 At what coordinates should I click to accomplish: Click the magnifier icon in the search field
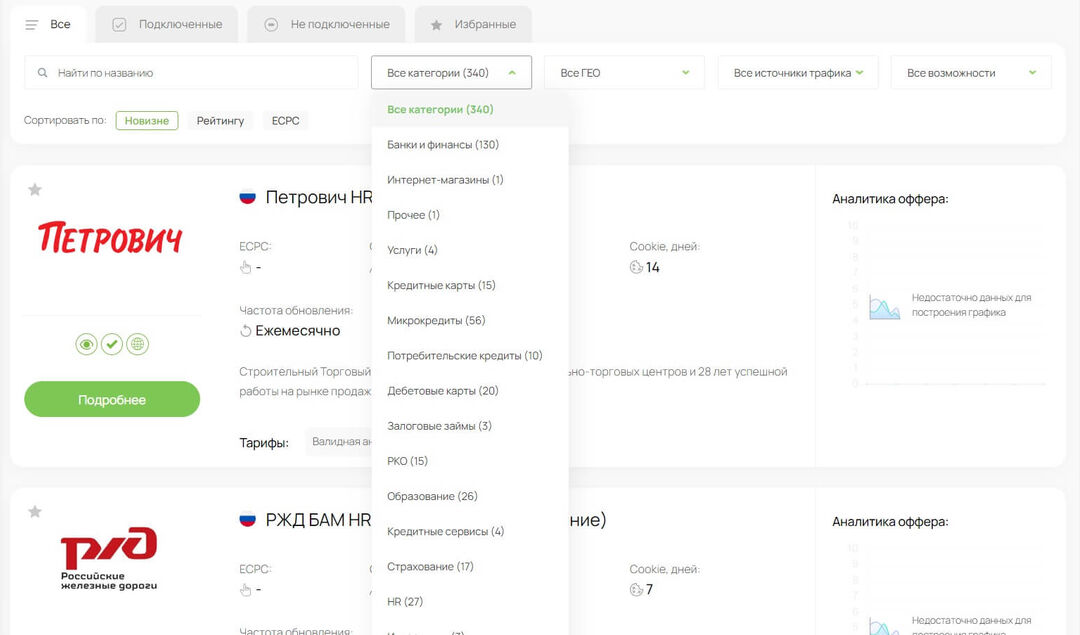coord(41,72)
